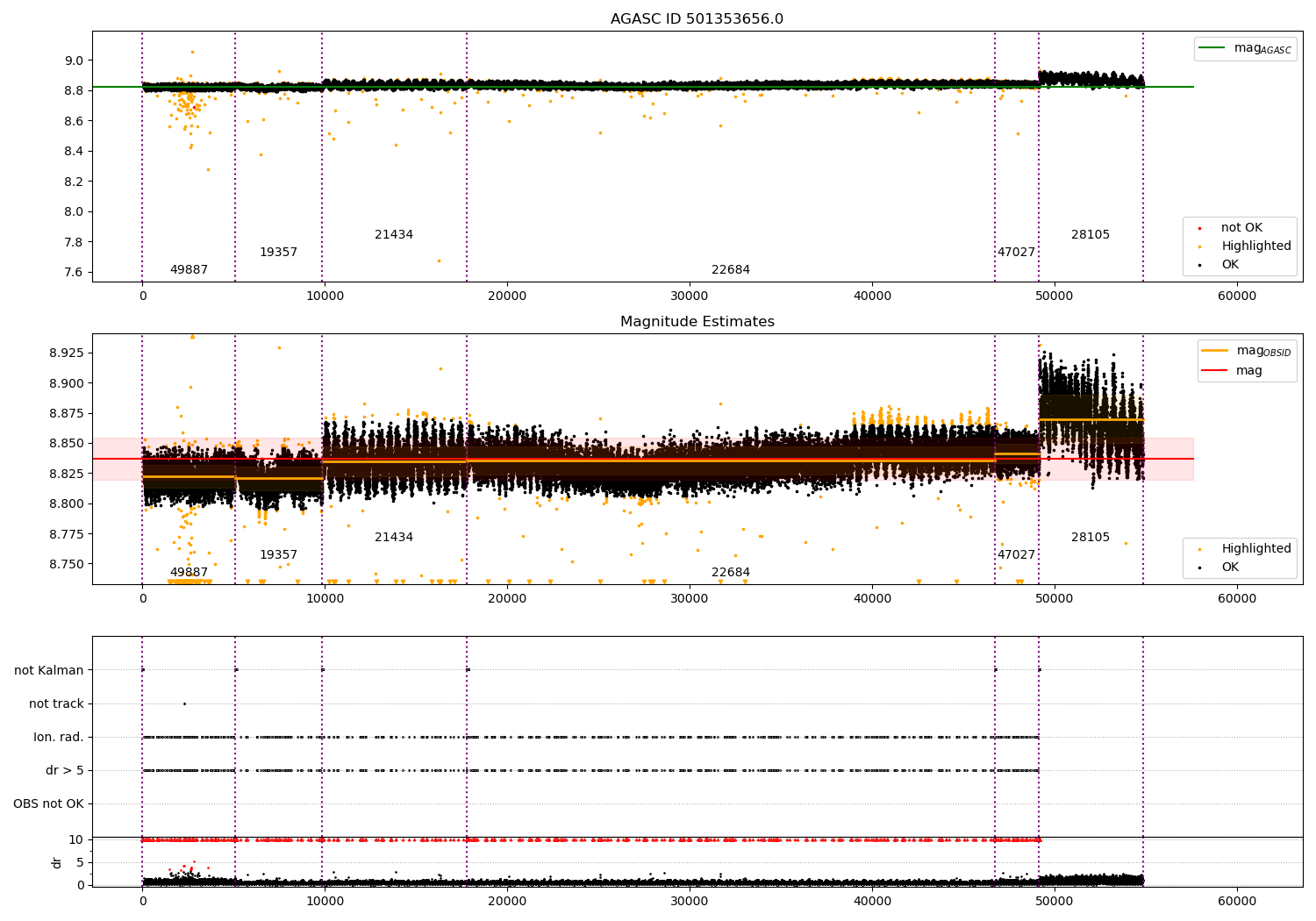Click the 30000 x-tick of top plot

click(x=690, y=296)
